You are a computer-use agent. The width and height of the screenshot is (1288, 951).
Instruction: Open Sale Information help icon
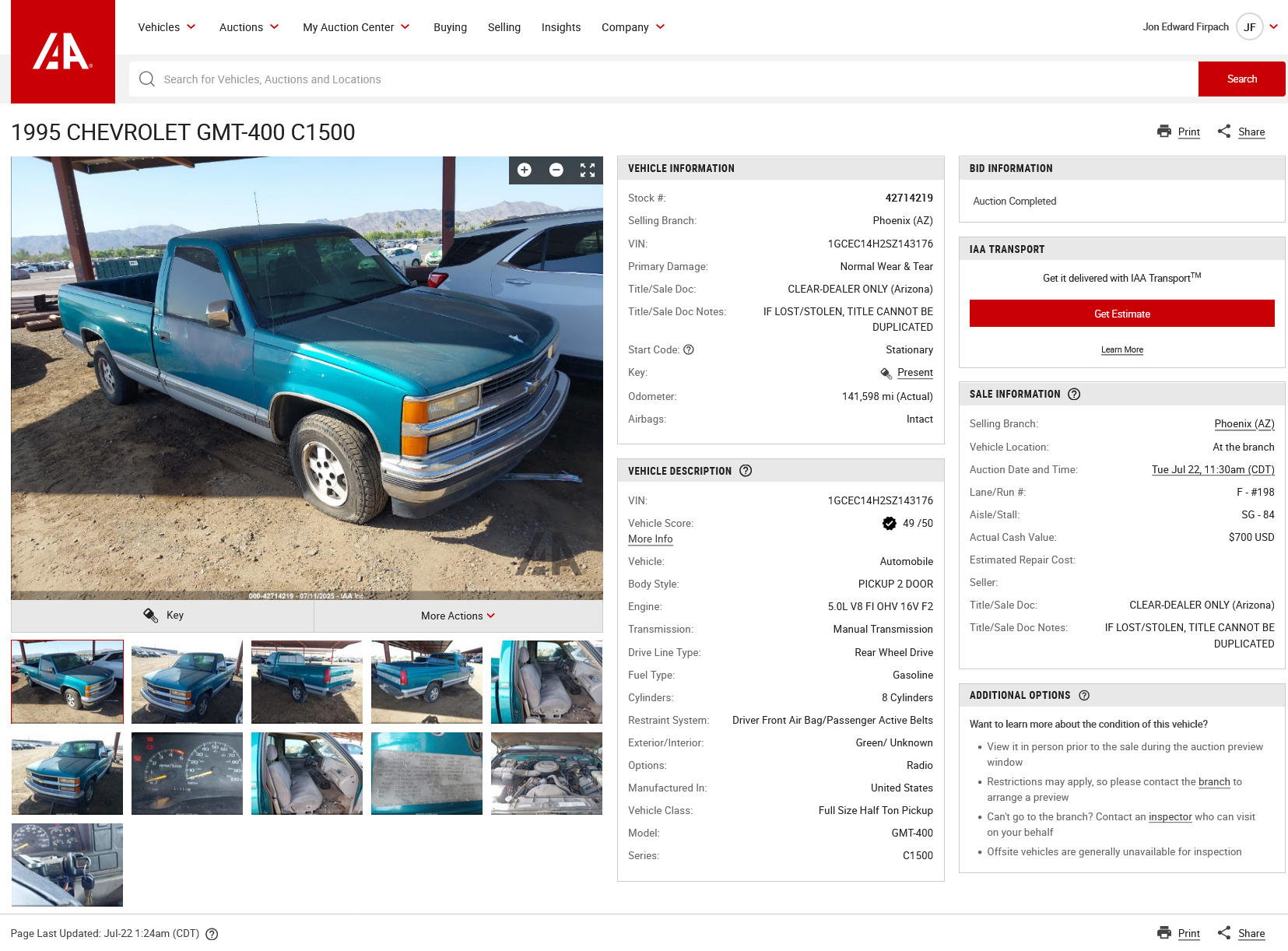(1074, 394)
